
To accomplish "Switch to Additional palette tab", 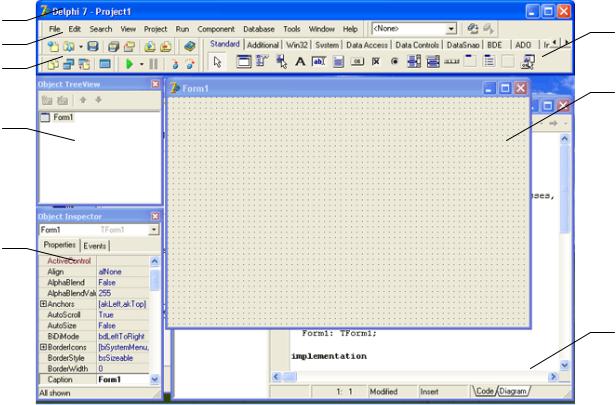I will (263, 45).
